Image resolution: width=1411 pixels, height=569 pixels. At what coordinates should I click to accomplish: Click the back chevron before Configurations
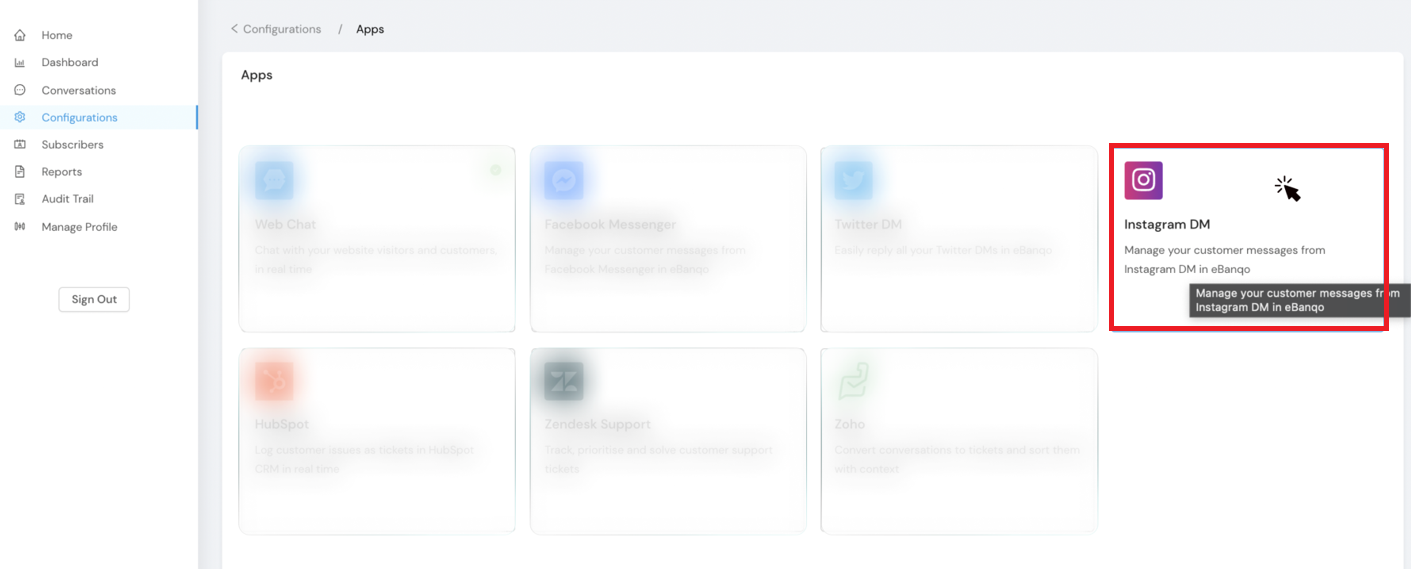click(x=234, y=29)
